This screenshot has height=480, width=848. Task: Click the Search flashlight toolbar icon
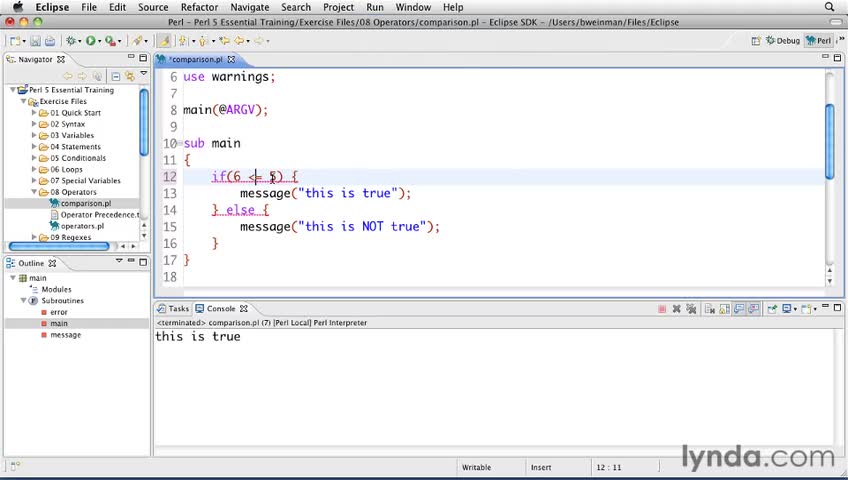coord(138,41)
